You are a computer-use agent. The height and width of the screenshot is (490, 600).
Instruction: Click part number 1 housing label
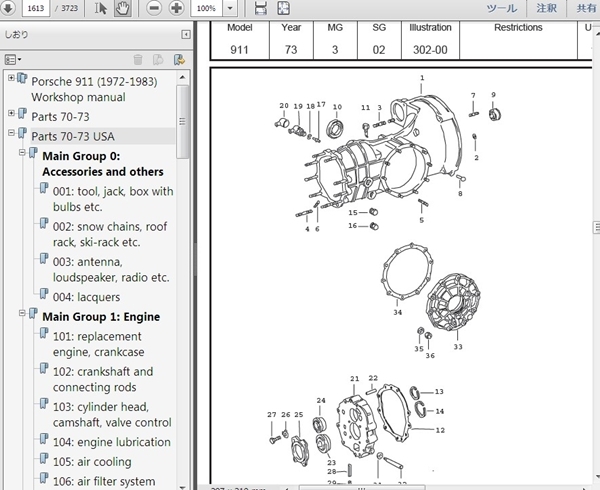pyautogui.click(x=422, y=78)
